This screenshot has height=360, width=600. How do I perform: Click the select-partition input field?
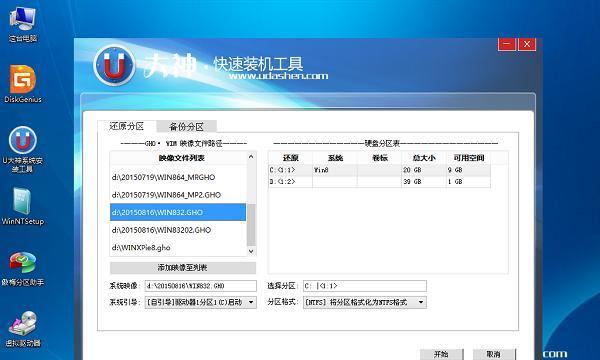click(x=365, y=286)
